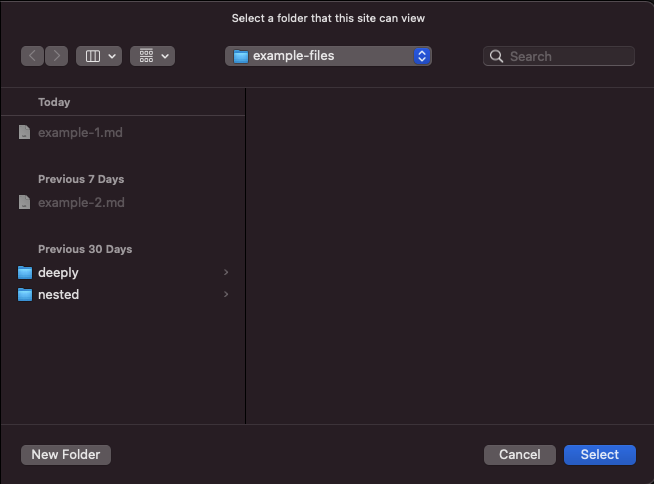Click the document icon for example-1.md

pos(25,132)
